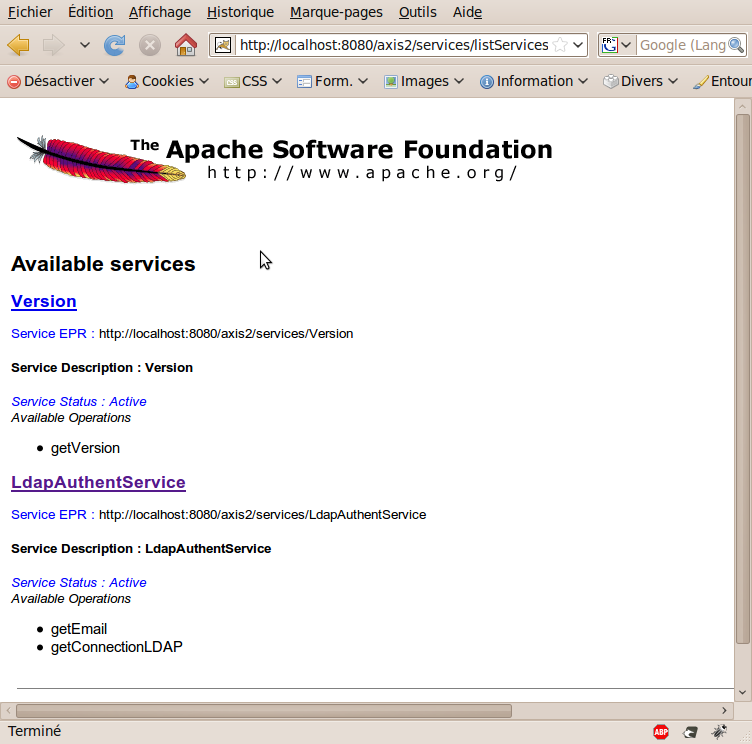Click the getConnectionLDAP operation
This screenshot has width=752, height=744.
pyautogui.click(x=117, y=647)
